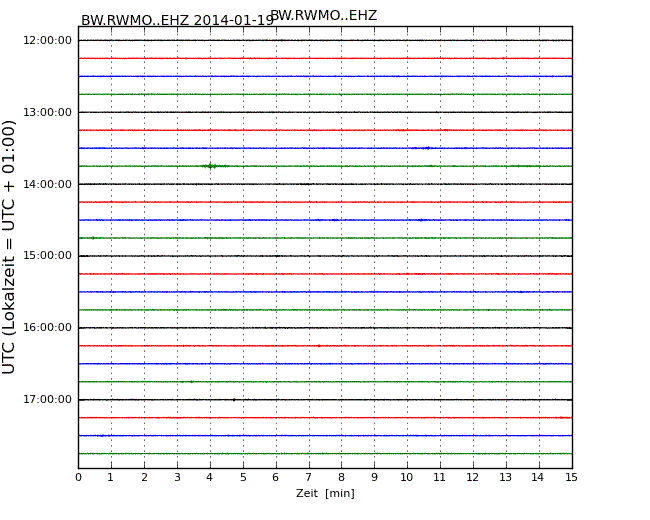Select the 15:00:00 time label
Screen dimensions: 650x520
(48, 255)
